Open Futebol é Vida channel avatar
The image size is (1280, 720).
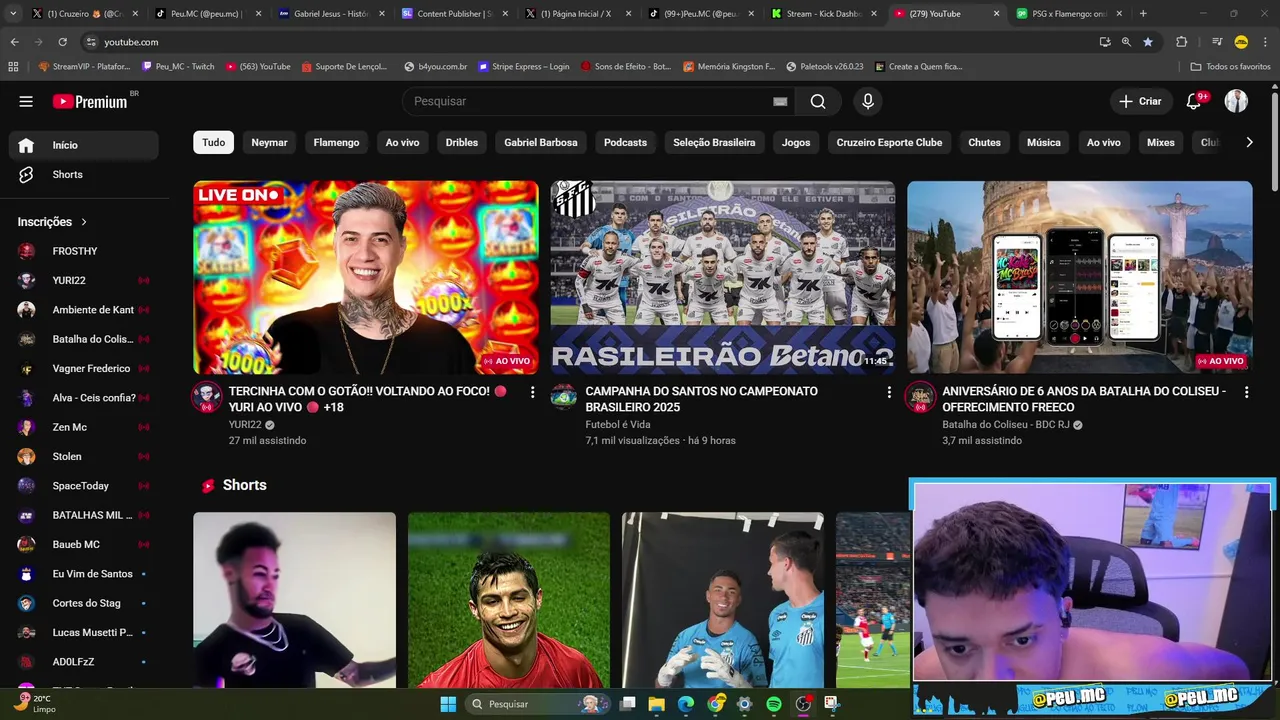point(564,397)
